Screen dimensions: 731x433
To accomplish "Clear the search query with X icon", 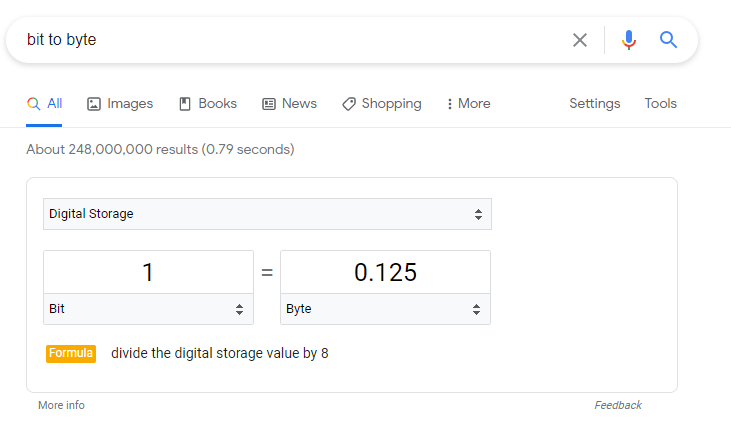I will click(x=579, y=40).
